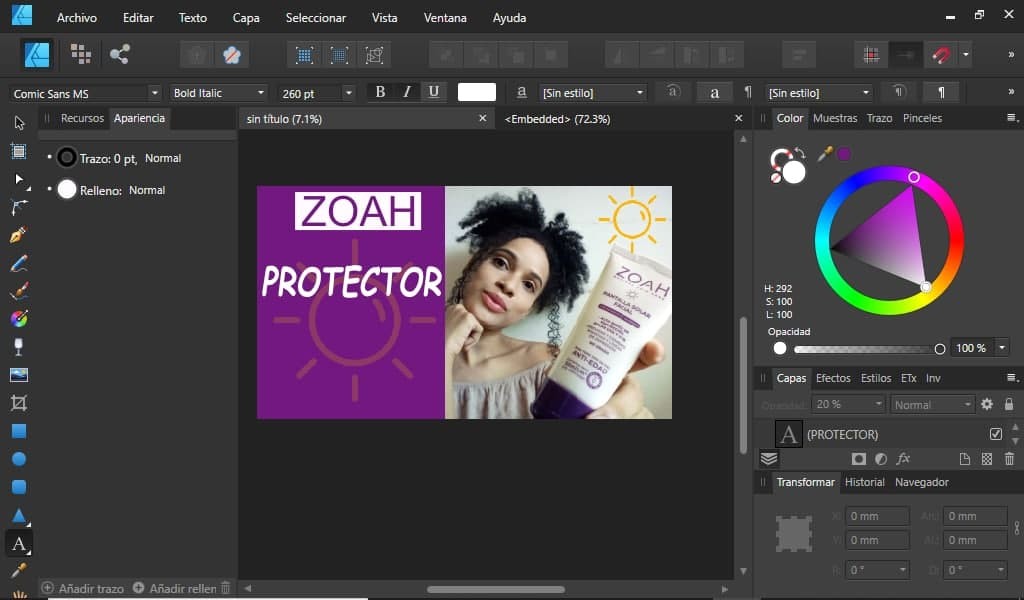Screen dimensions: 1024x600
Task: Toggle Underline text formatting
Action: click(434, 92)
